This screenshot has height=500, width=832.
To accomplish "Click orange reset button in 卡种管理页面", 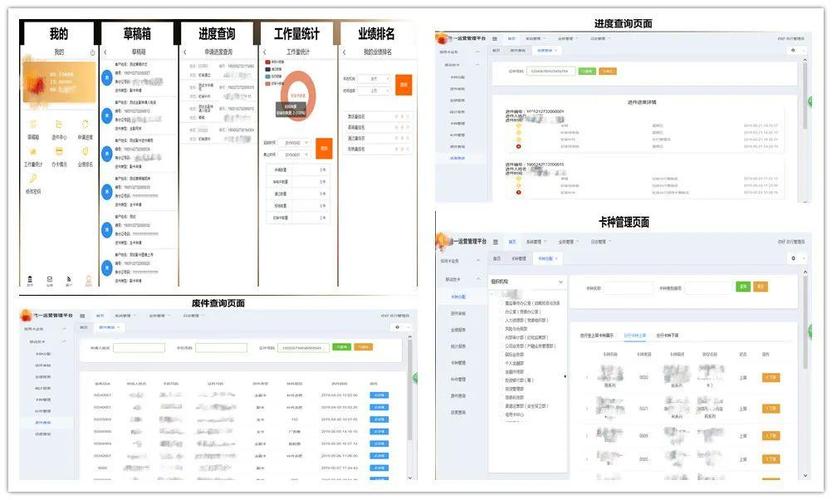I will pyautogui.click(x=760, y=287).
